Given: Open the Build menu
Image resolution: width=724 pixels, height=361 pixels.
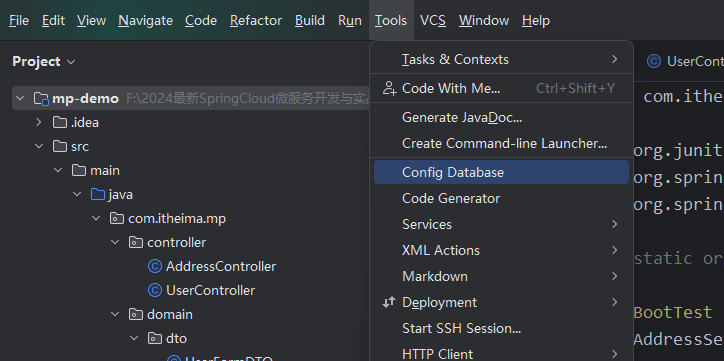Looking at the screenshot, I should [310, 21].
